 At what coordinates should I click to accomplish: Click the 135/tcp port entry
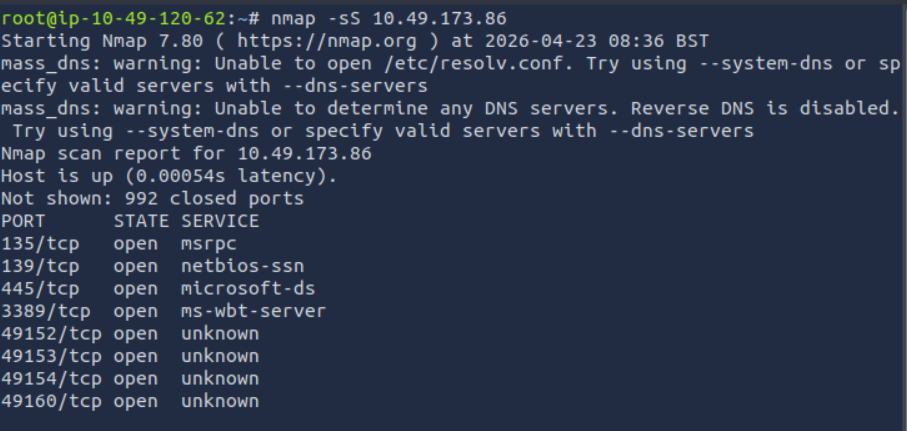coord(40,244)
